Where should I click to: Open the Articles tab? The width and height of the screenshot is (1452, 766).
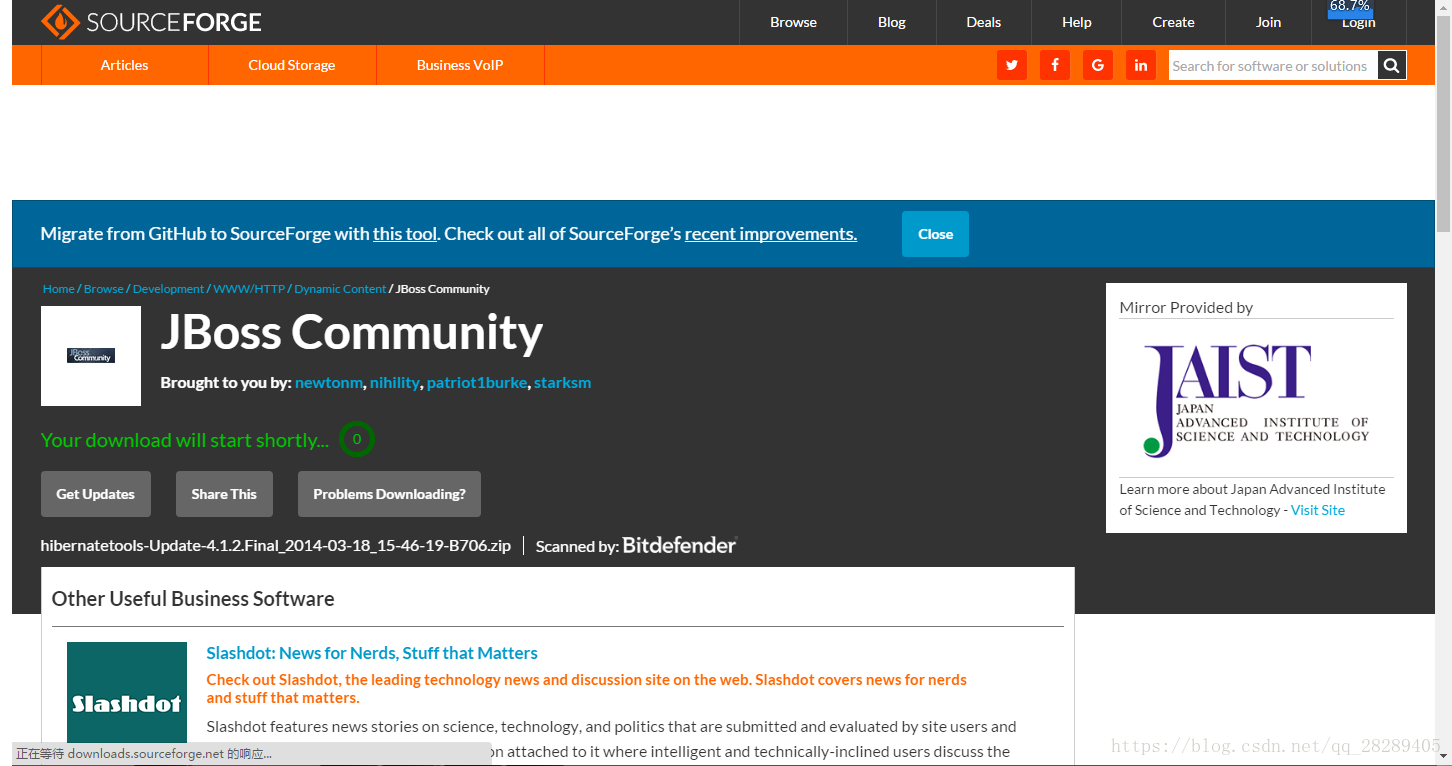[125, 65]
